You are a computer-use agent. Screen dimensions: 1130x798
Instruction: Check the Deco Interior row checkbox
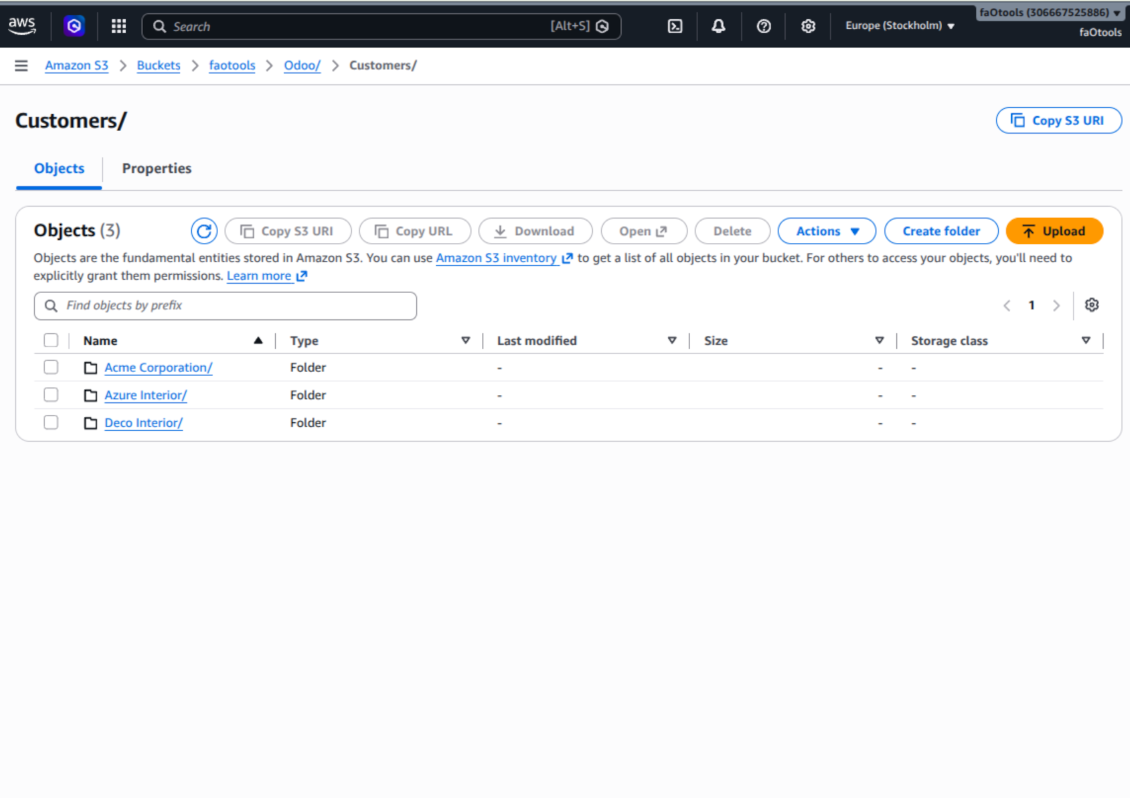coord(50,422)
